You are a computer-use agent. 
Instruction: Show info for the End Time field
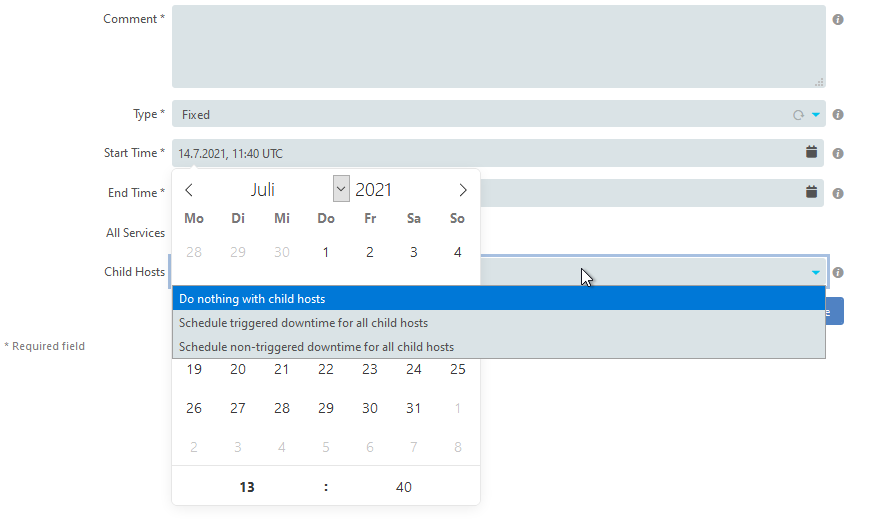click(838, 193)
